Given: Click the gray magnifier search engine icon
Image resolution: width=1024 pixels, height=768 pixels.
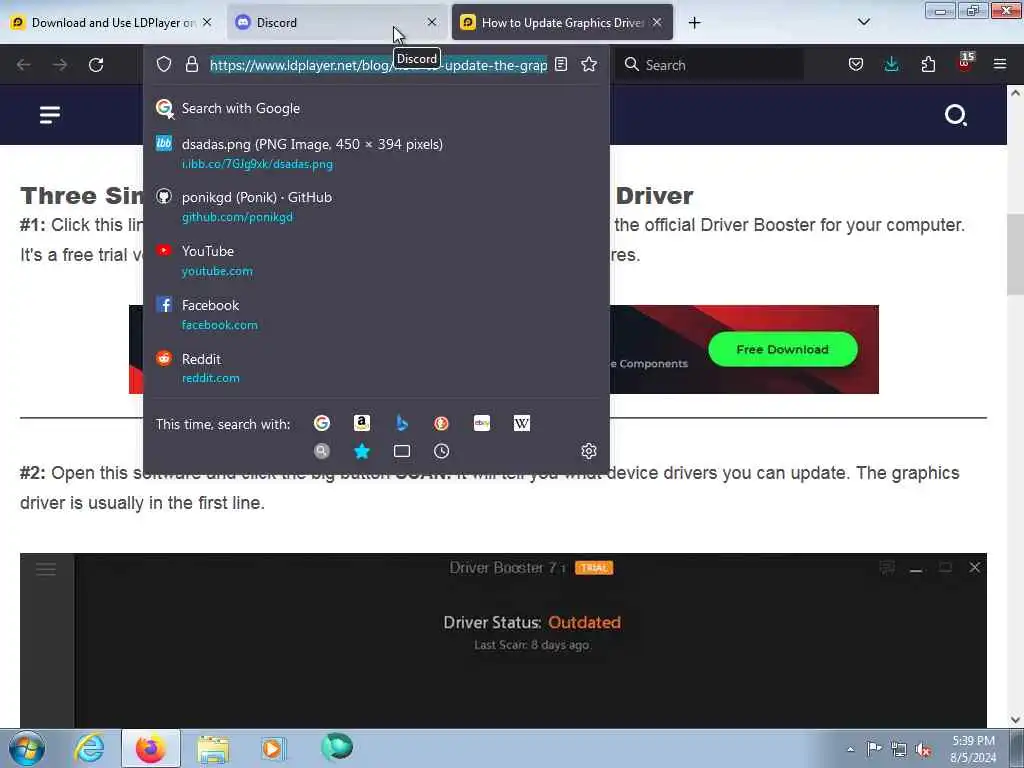Looking at the screenshot, I should pos(322,451).
